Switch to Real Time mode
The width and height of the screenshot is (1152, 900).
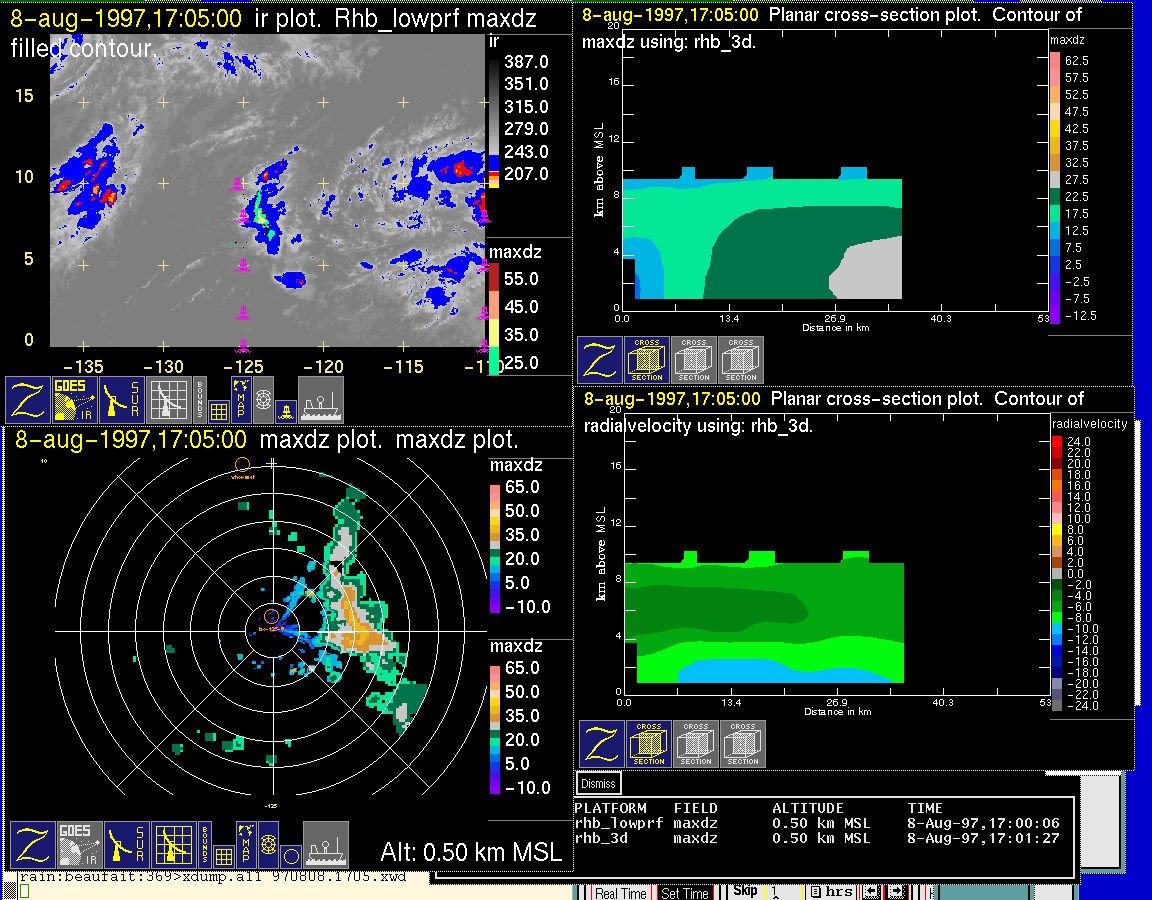coord(621,893)
